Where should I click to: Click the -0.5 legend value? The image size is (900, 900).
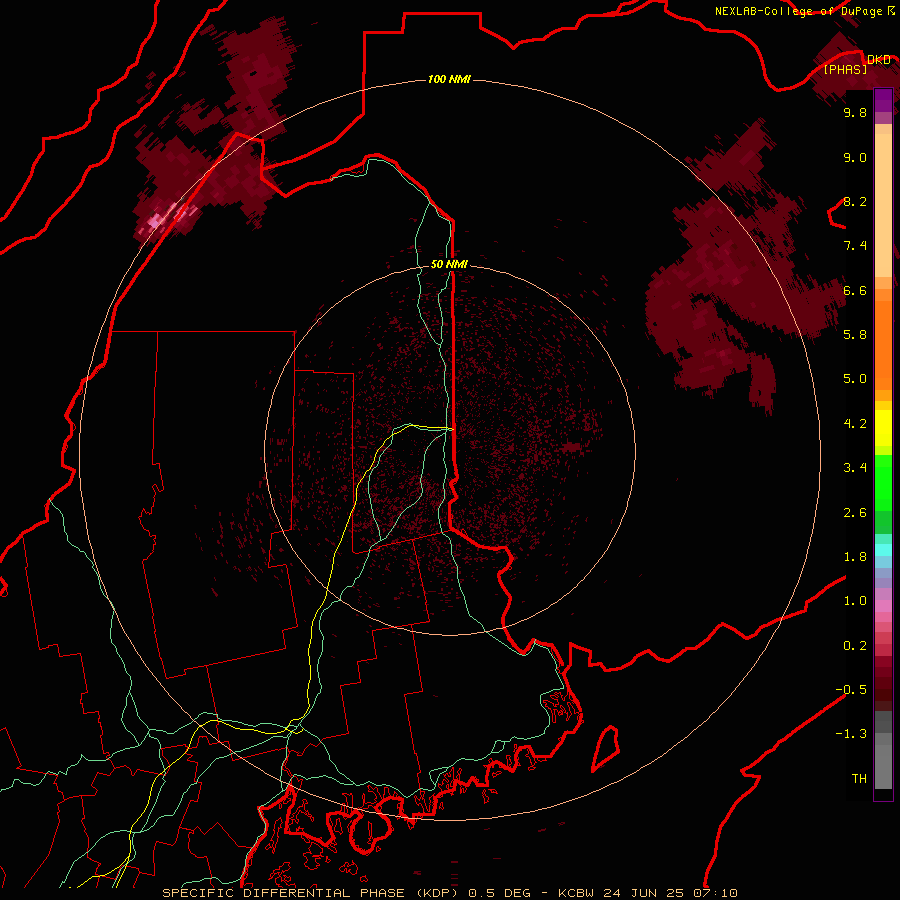[x=851, y=690]
